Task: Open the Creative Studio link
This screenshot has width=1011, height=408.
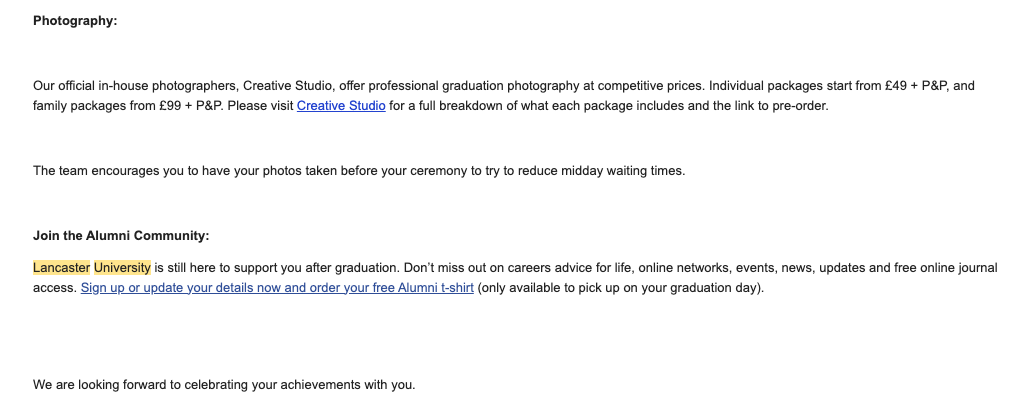Action: pos(341,105)
